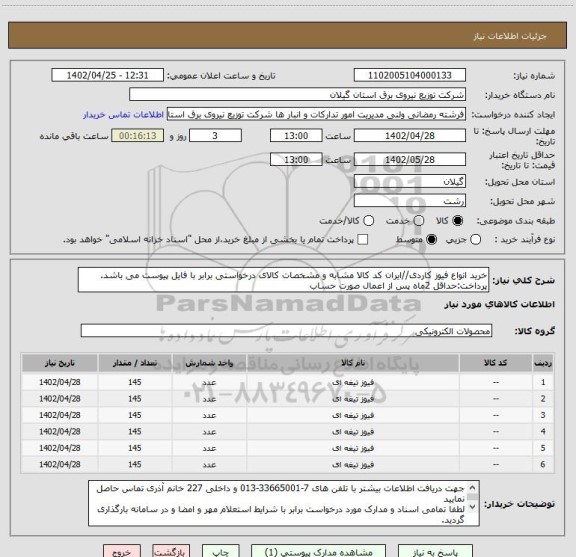Click the تاریخ نیاز column header
The width and height of the screenshot is (576, 557).
60,363
